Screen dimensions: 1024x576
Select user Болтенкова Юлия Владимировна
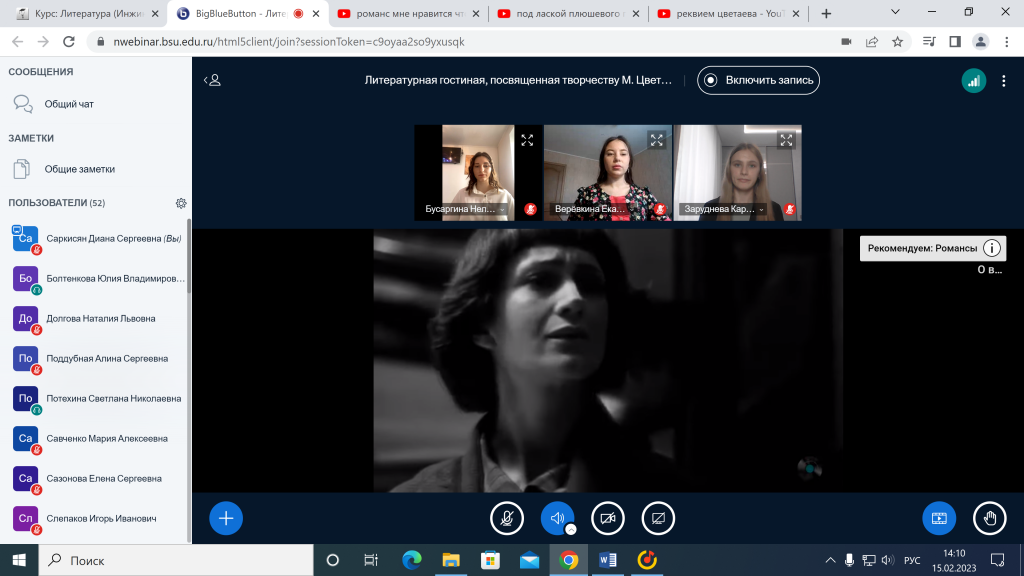click(x=98, y=279)
